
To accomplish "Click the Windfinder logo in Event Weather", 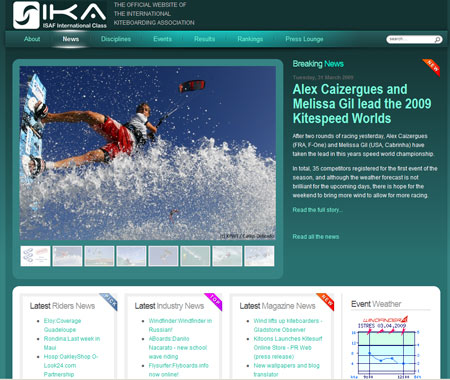I will tap(385, 319).
